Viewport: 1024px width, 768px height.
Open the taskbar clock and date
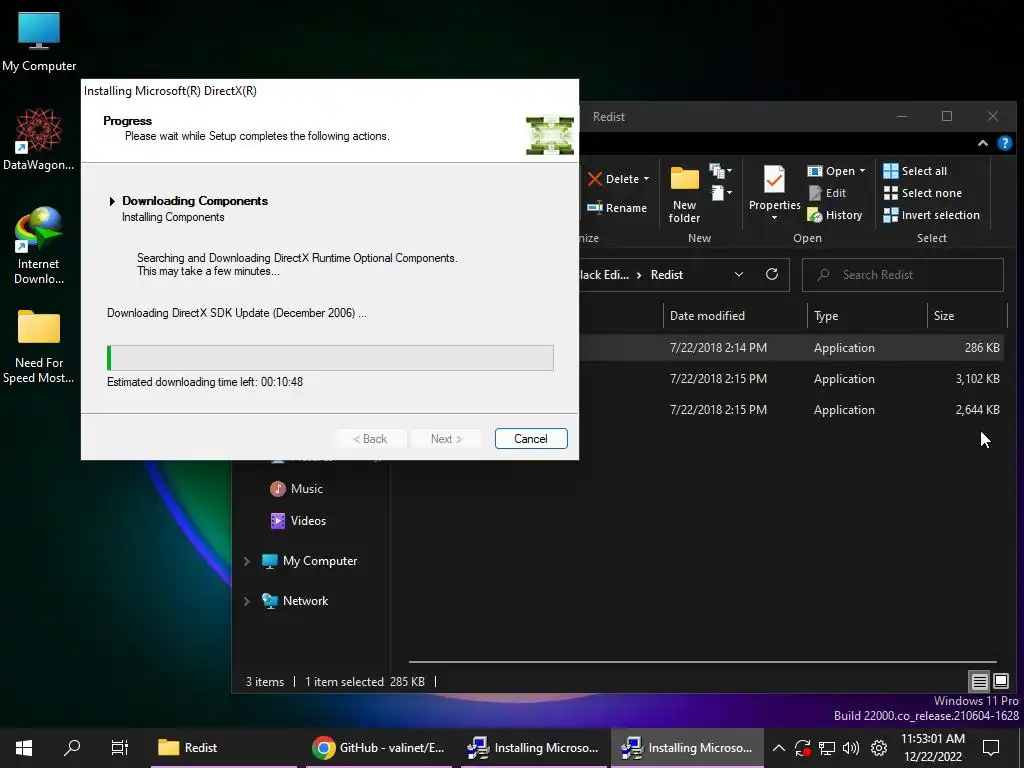point(933,748)
